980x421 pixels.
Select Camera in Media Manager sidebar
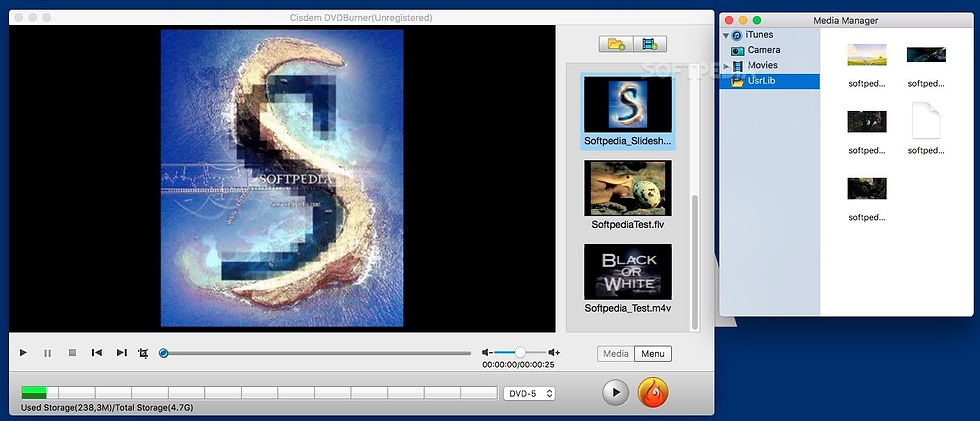(x=764, y=50)
